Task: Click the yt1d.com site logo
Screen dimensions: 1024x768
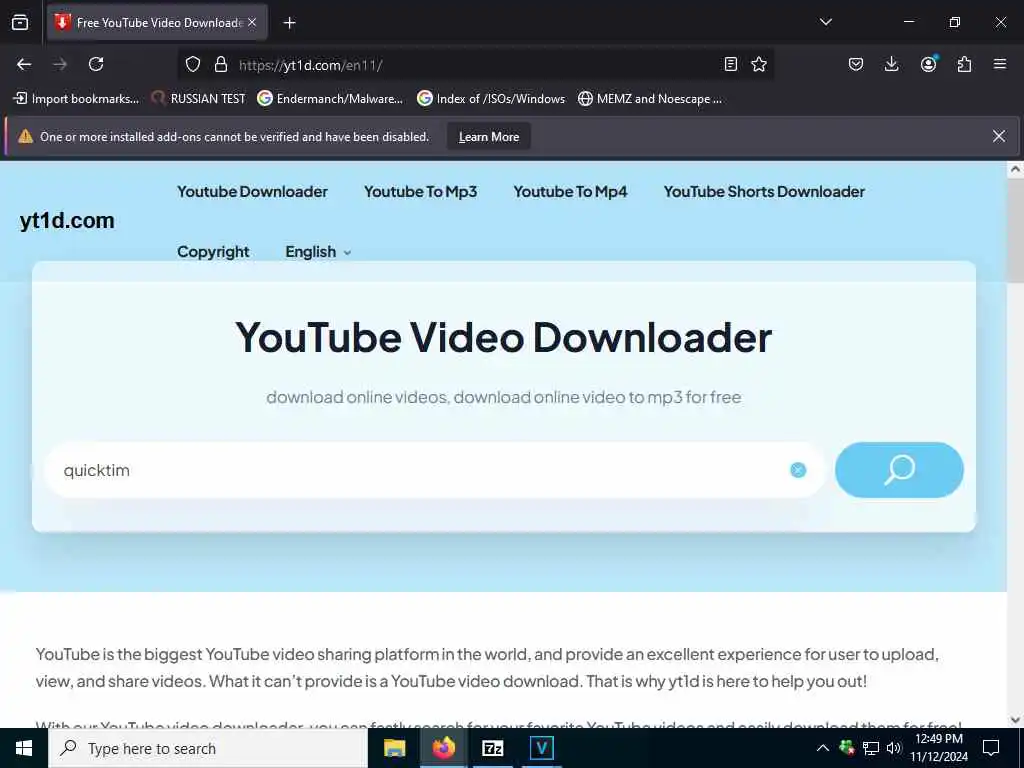Action: [67, 221]
